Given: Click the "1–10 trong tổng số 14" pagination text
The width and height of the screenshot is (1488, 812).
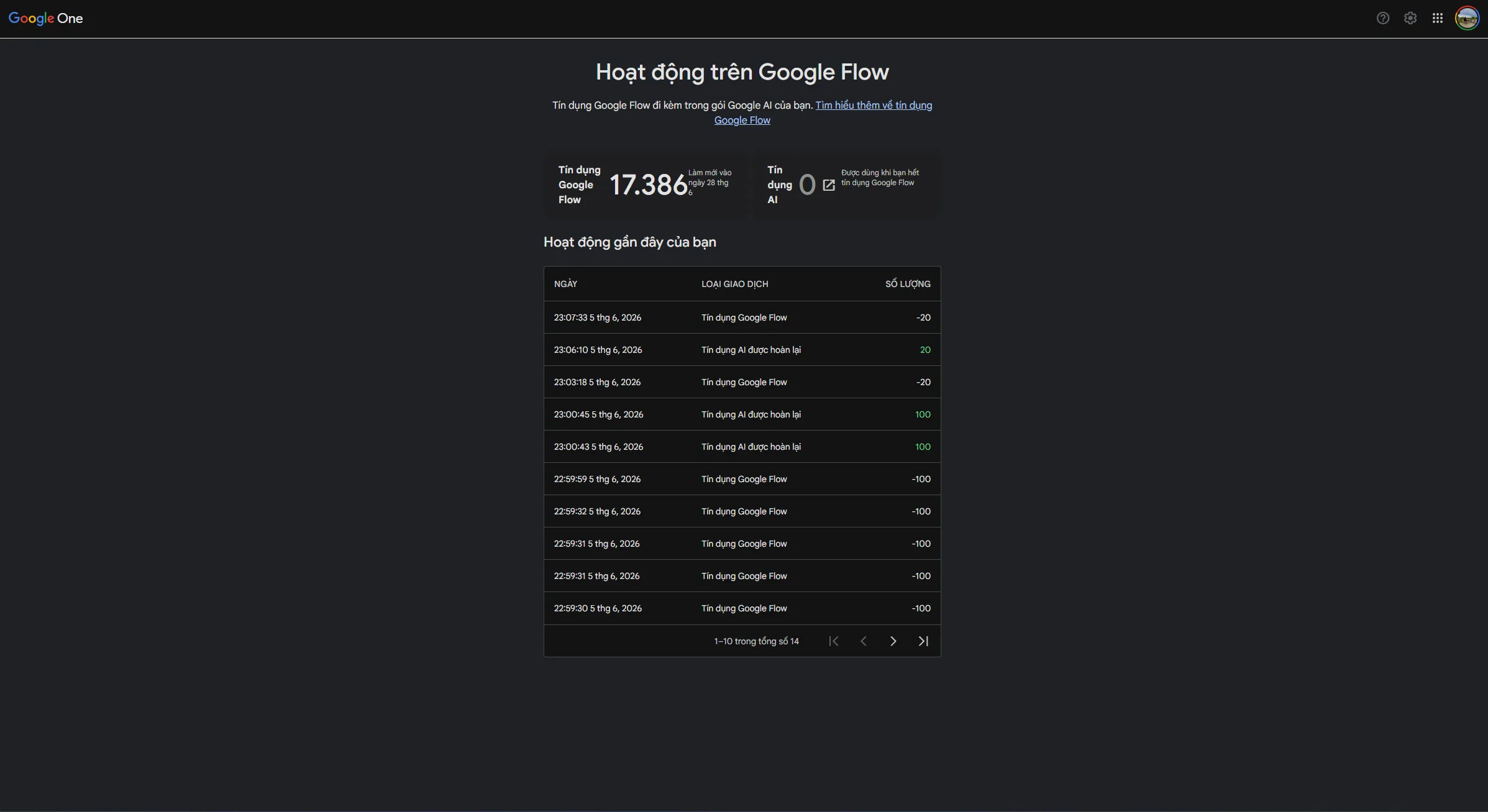Looking at the screenshot, I should click(756, 641).
